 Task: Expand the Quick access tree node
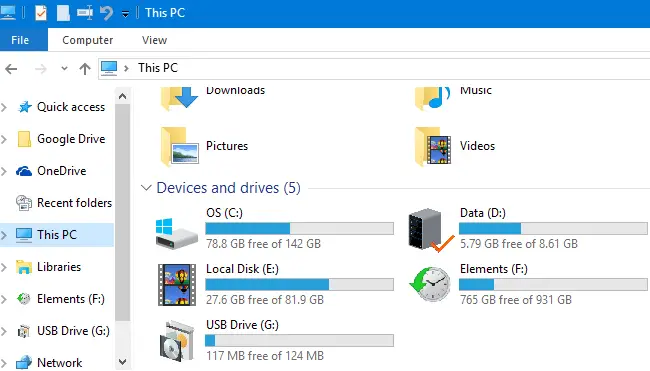(x=4, y=107)
